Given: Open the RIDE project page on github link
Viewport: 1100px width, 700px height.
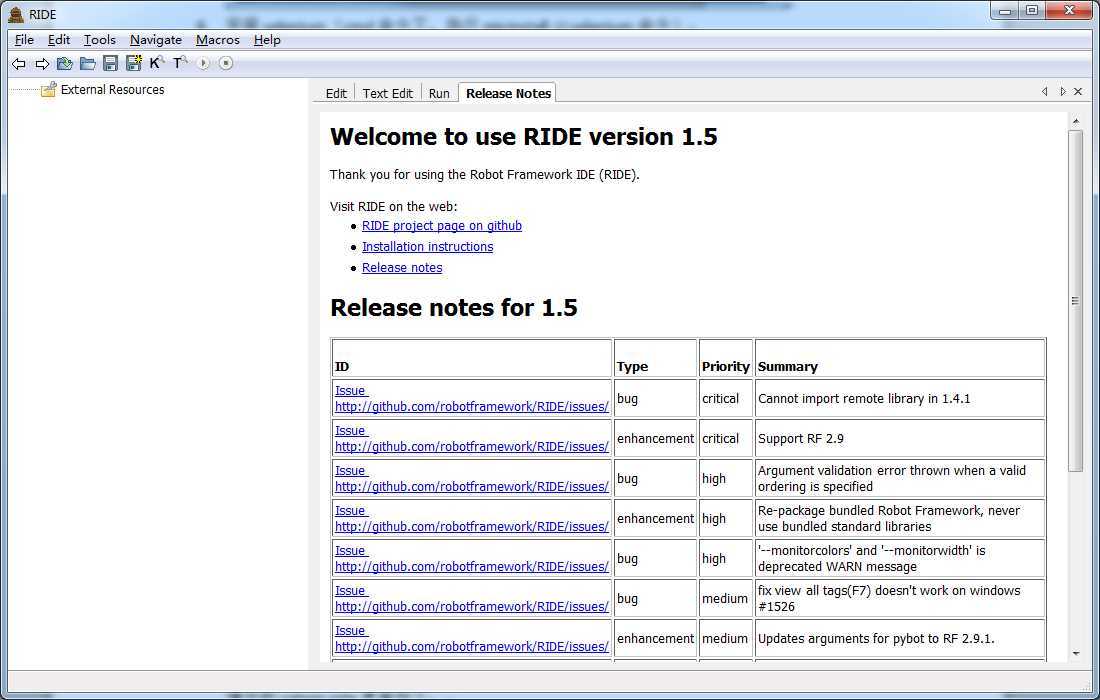Looking at the screenshot, I should point(442,226).
